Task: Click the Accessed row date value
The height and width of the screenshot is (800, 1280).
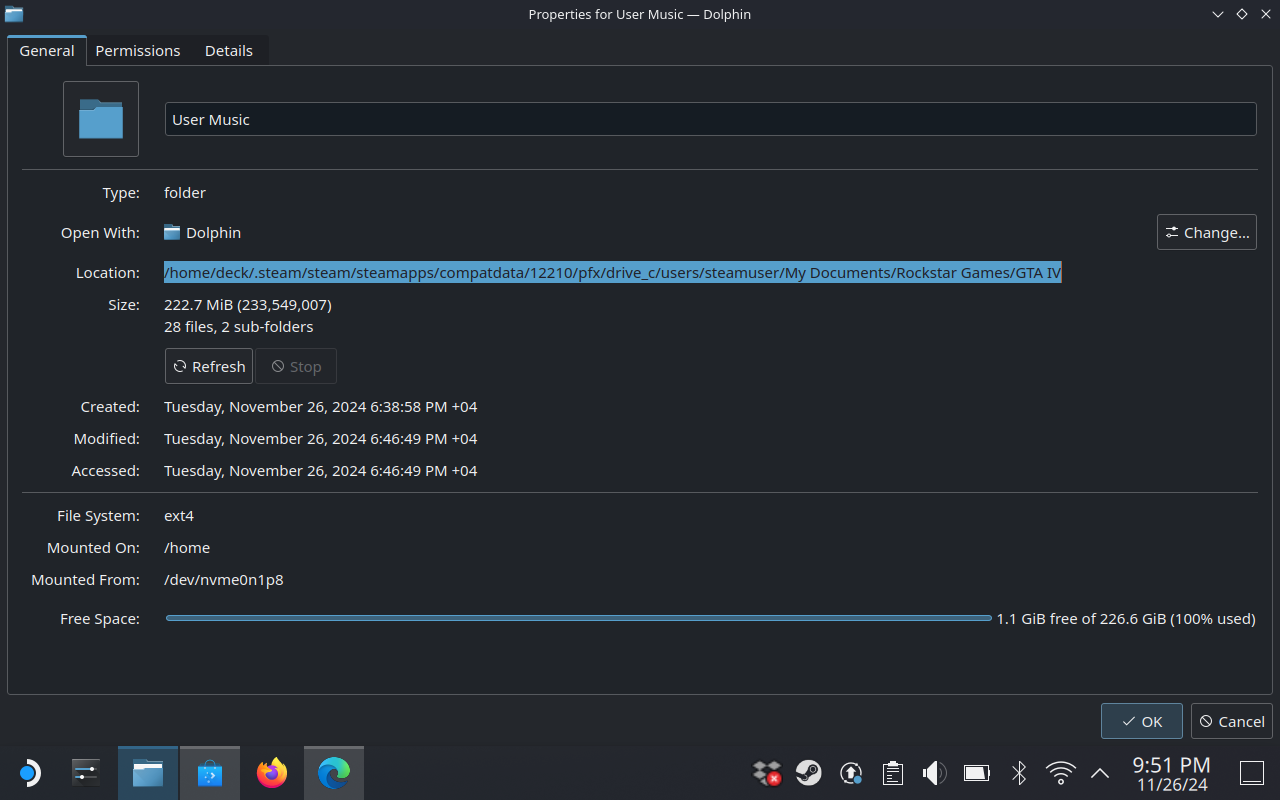Action: pos(321,471)
